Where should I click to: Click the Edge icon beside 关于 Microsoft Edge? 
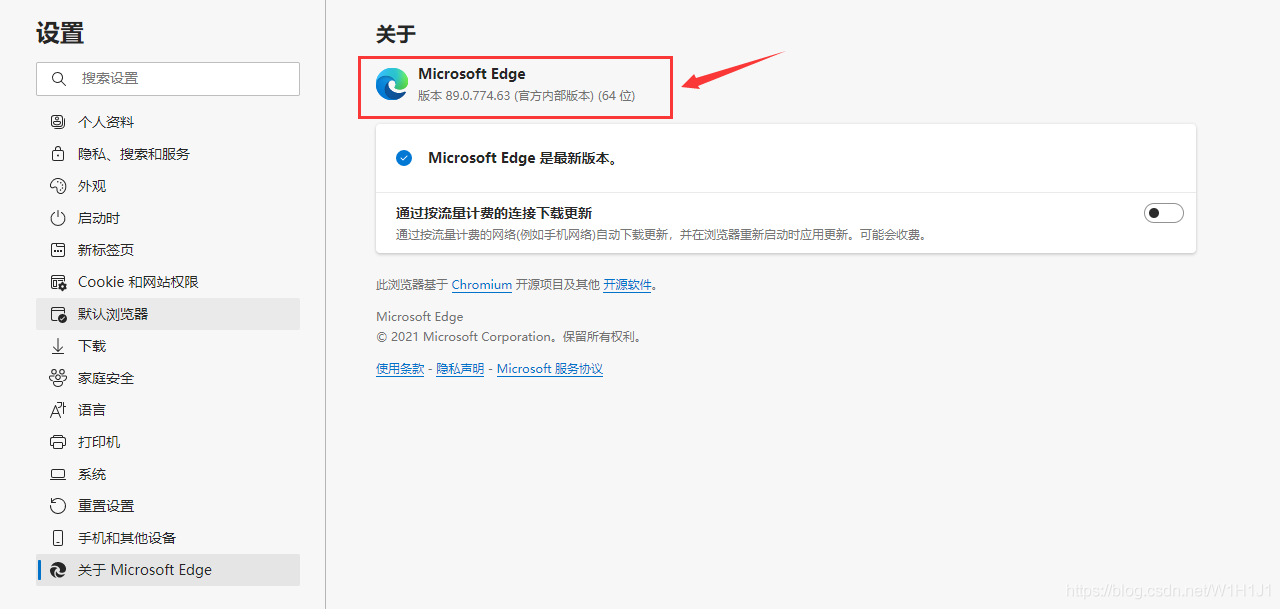point(58,570)
